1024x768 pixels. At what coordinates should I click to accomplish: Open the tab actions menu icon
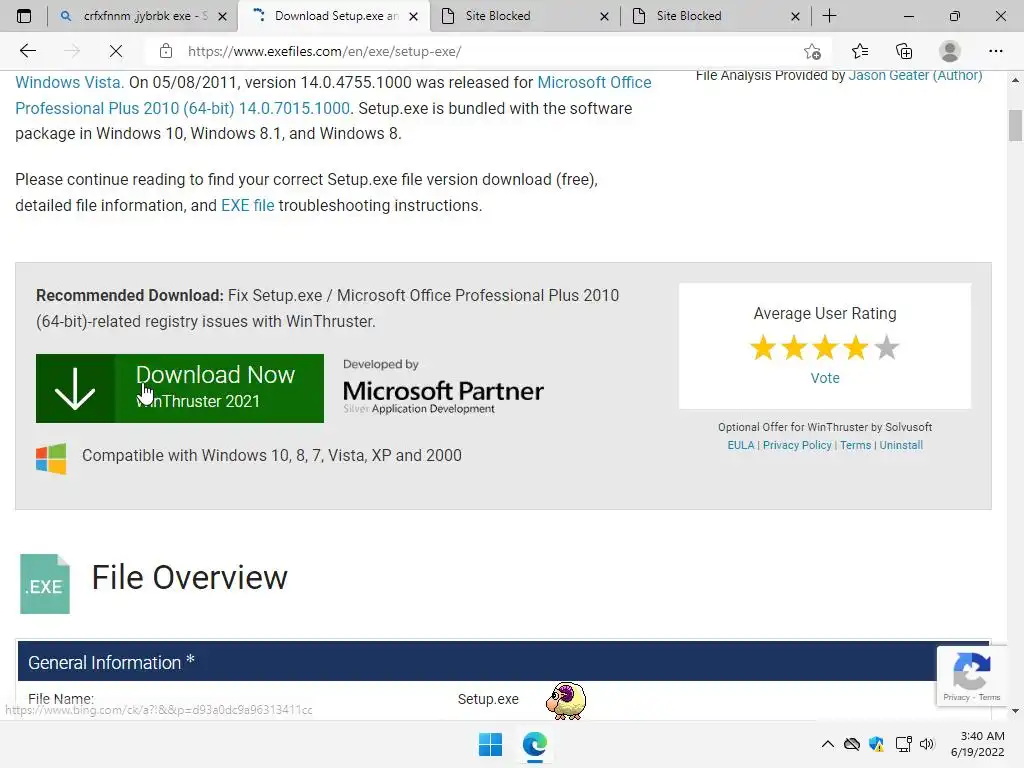[24, 16]
